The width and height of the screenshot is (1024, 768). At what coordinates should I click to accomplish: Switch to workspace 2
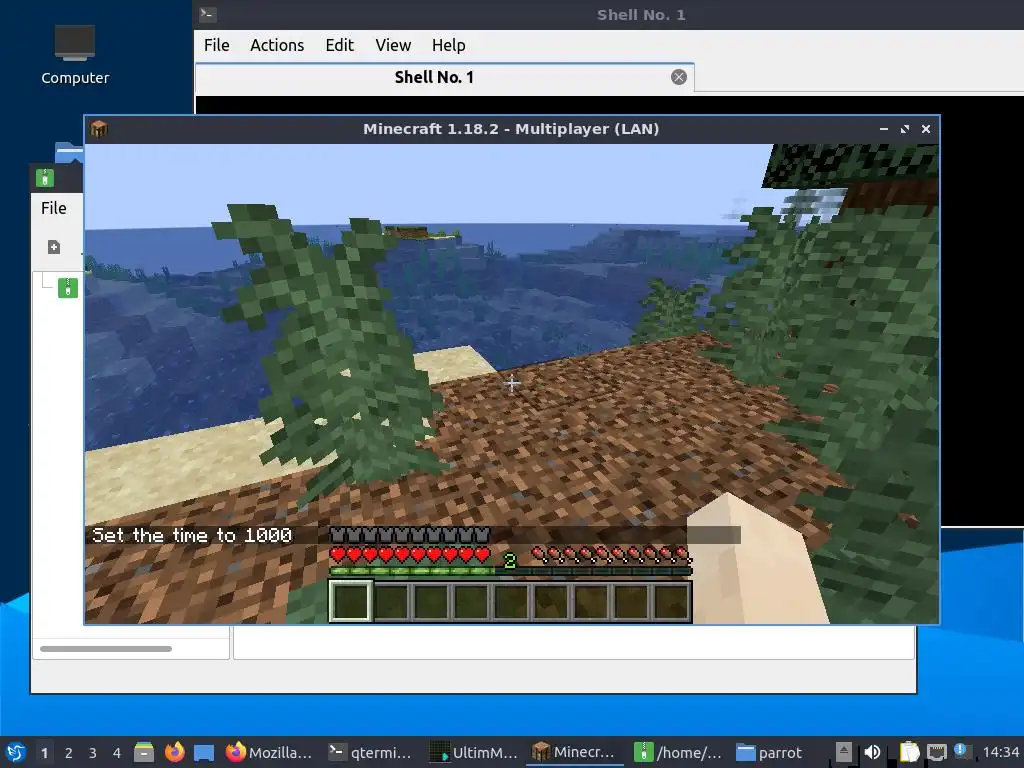(x=69, y=753)
